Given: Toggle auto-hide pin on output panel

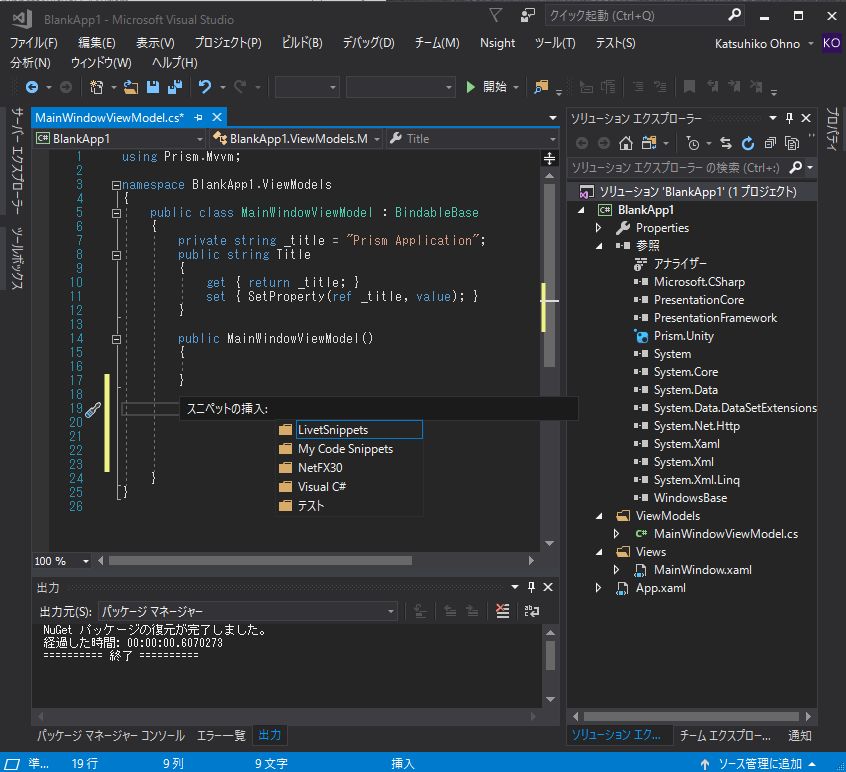Looking at the screenshot, I should [531, 587].
